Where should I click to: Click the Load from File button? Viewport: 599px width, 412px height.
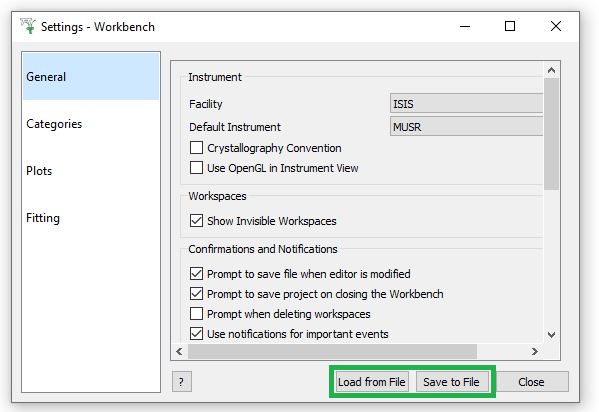click(x=372, y=382)
